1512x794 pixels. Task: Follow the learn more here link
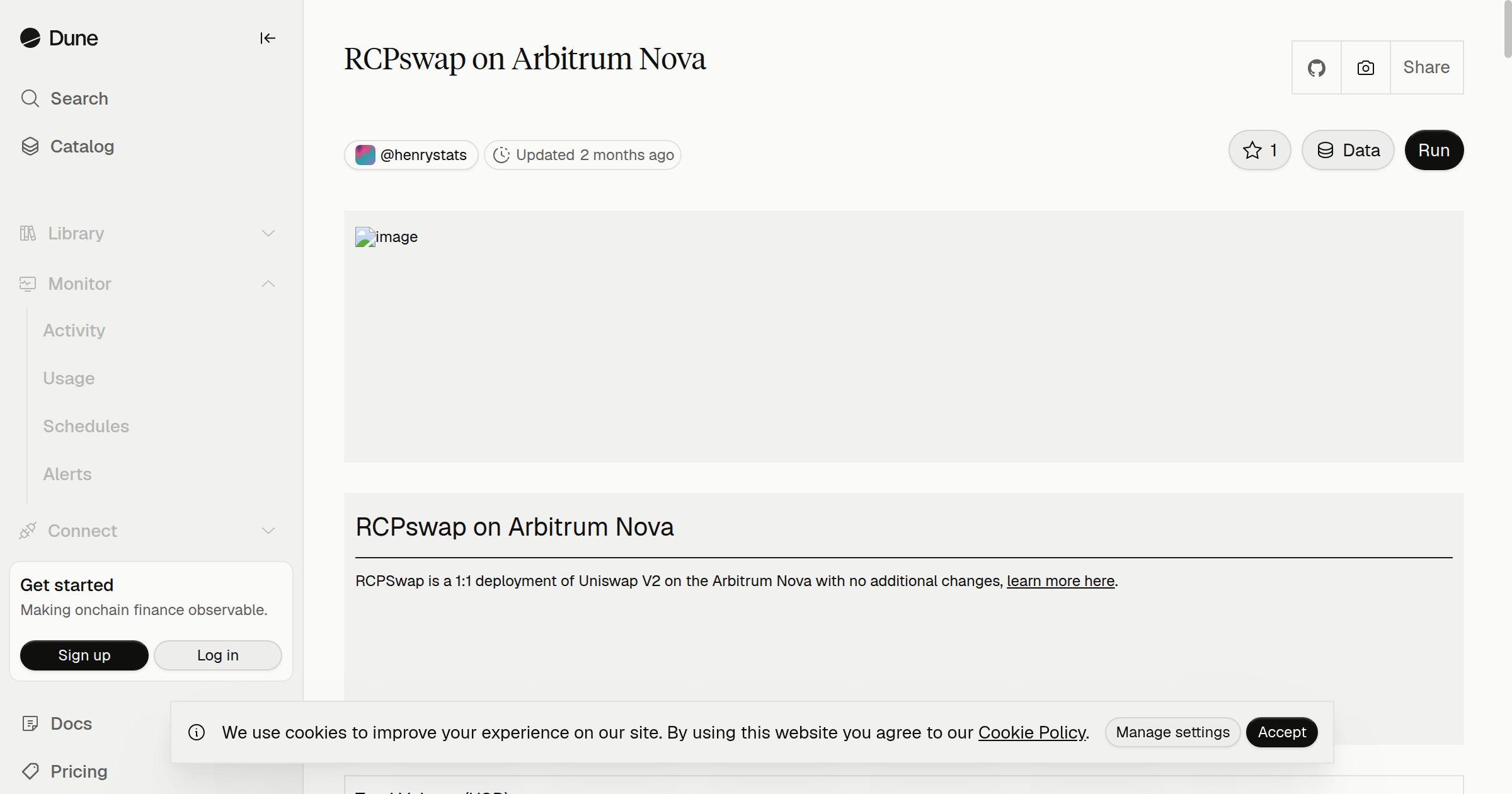pos(1061,581)
